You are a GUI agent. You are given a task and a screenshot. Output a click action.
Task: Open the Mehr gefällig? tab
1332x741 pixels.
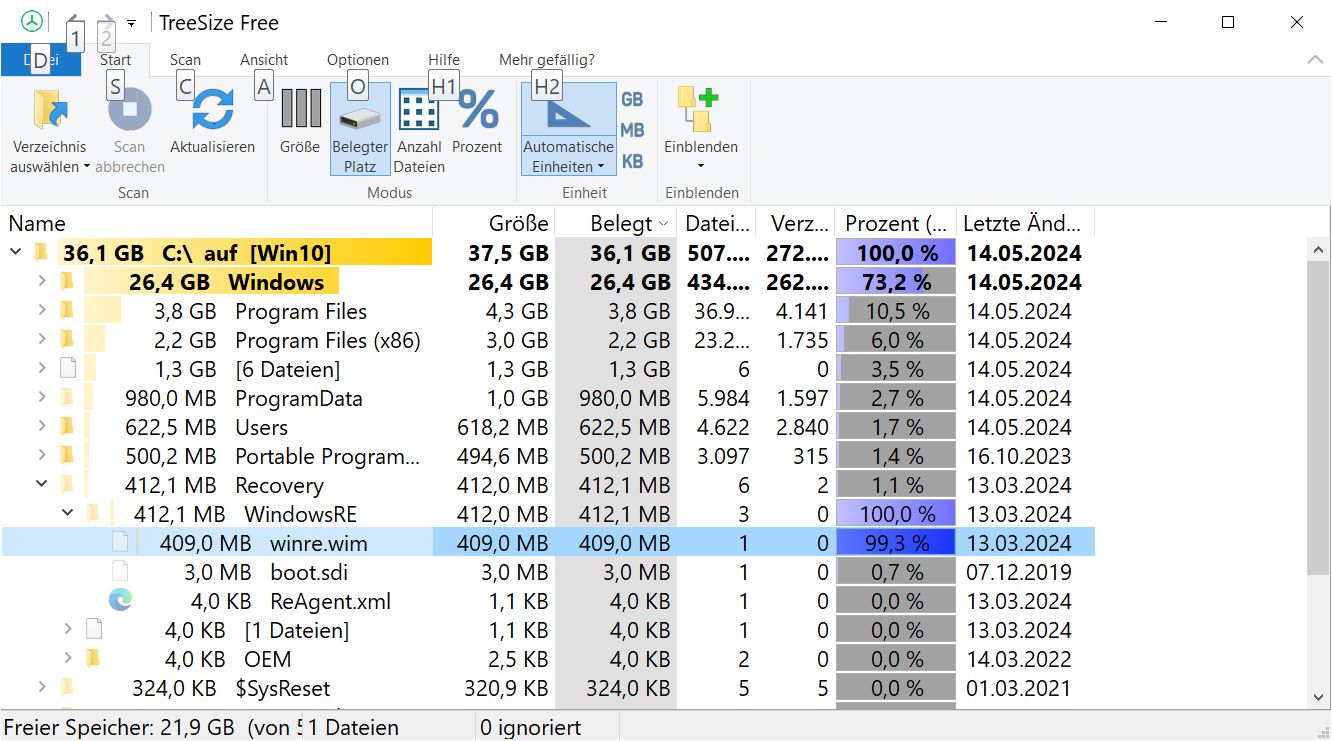click(x=547, y=60)
